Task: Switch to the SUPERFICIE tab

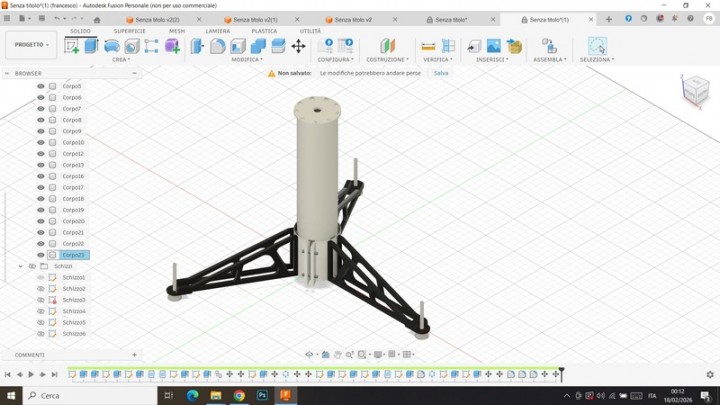Action: (x=129, y=31)
